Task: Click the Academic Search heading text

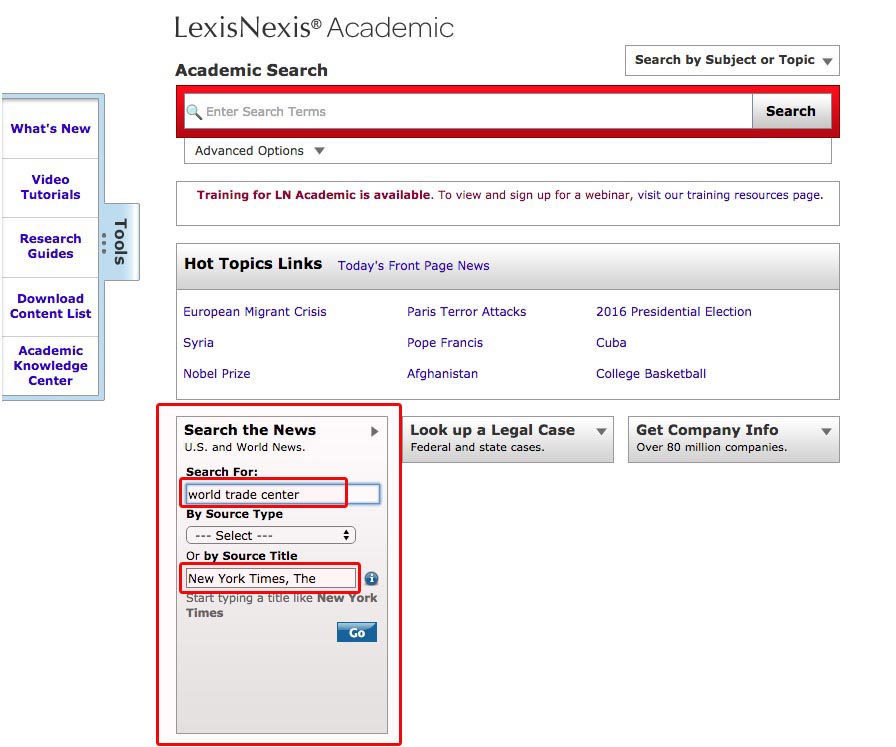Action: click(251, 70)
